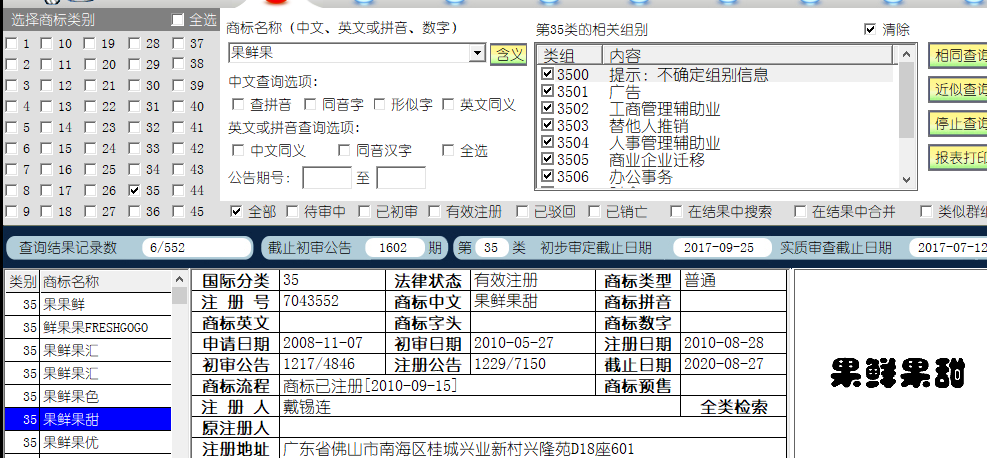Viewport: 987px width, 458px height.
Task: Select result row 果鲜果优
Action: (88, 442)
